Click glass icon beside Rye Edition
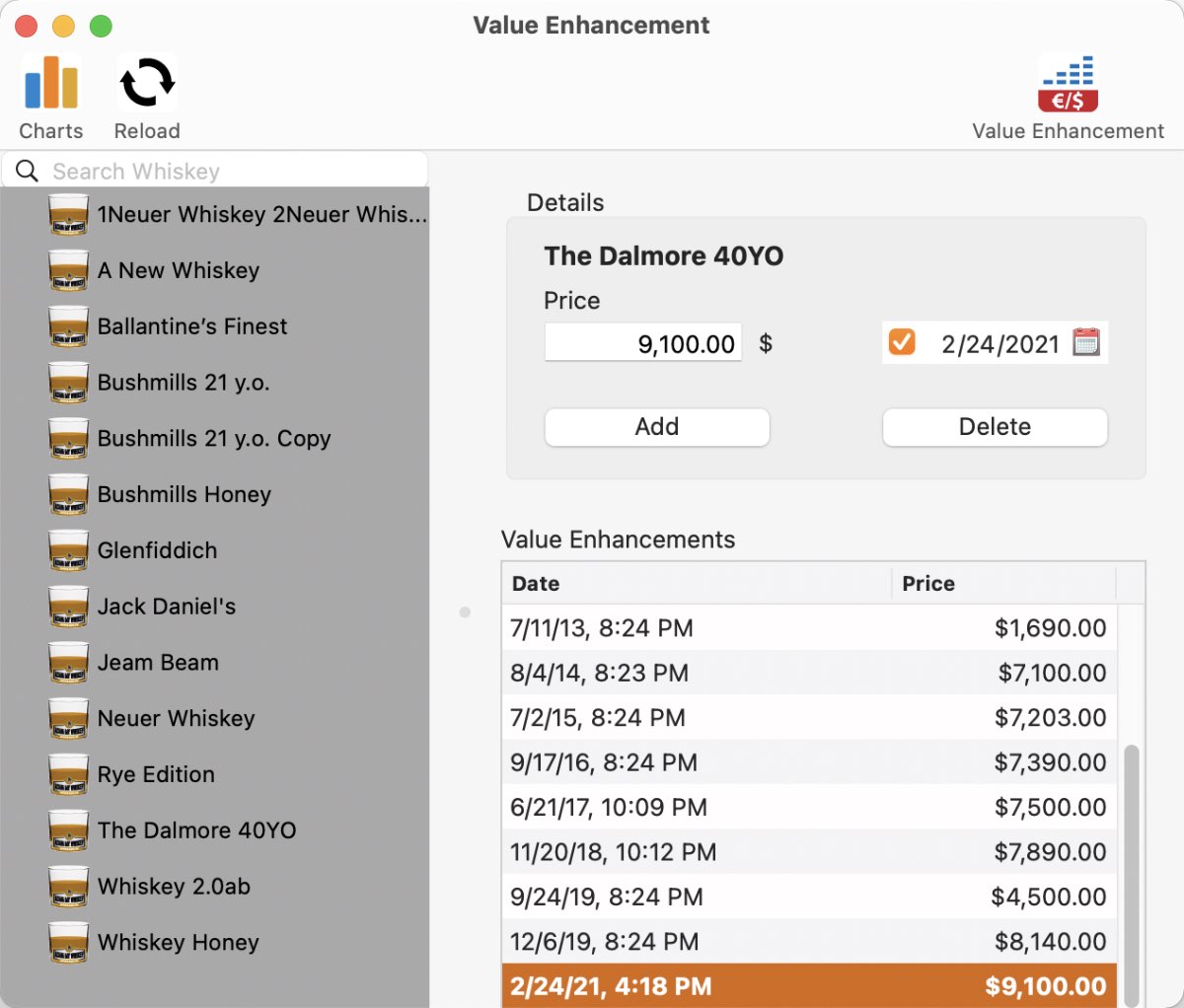The height and width of the screenshot is (1008, 1184). pos(69,774)
